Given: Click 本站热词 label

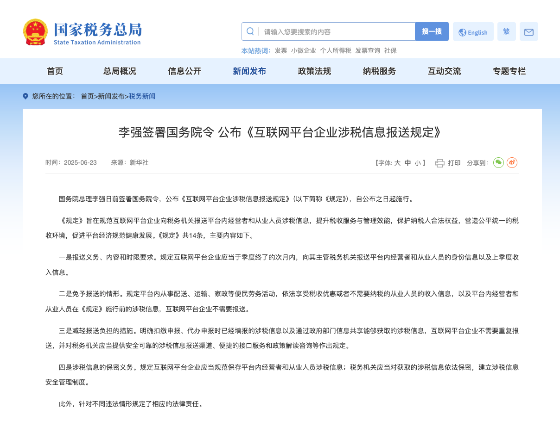Looking at the screenshot, I should coord(256,51).
